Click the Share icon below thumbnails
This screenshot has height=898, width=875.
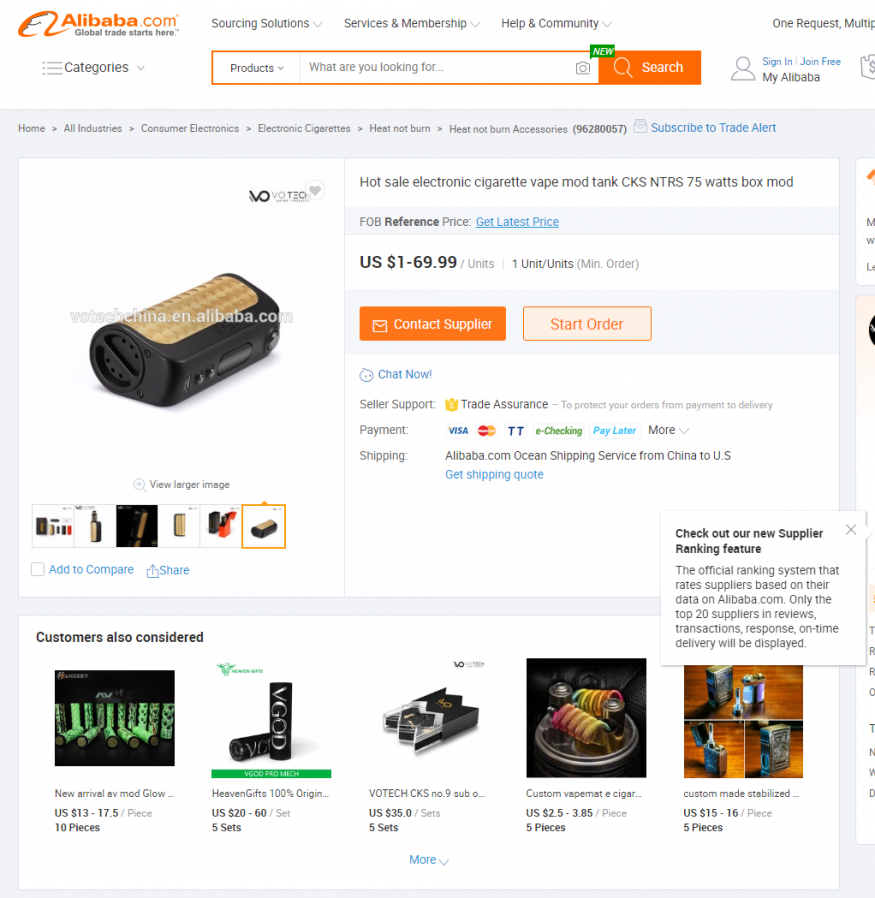[x=152, y=571]
